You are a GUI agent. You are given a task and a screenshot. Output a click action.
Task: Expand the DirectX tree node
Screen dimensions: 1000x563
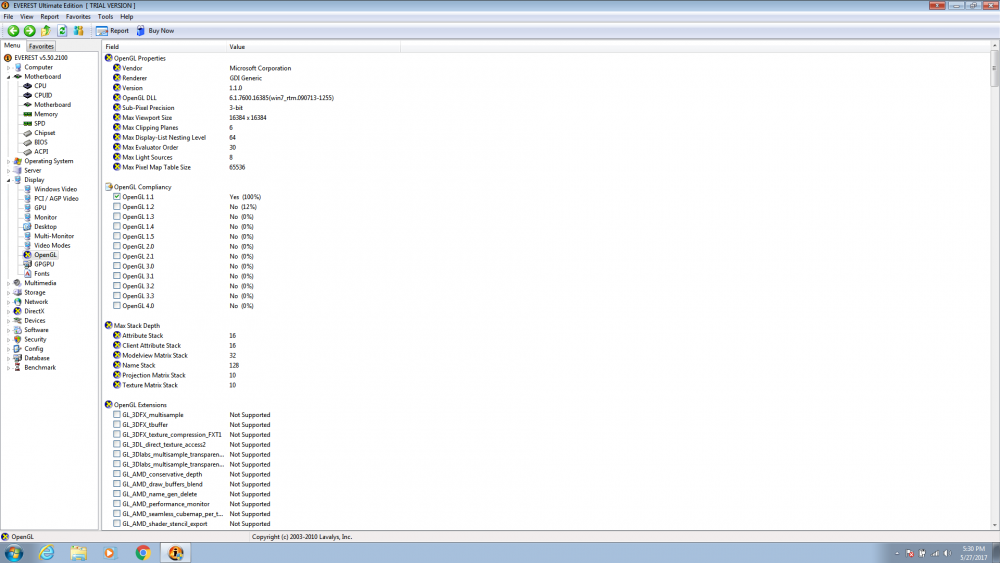8,311
